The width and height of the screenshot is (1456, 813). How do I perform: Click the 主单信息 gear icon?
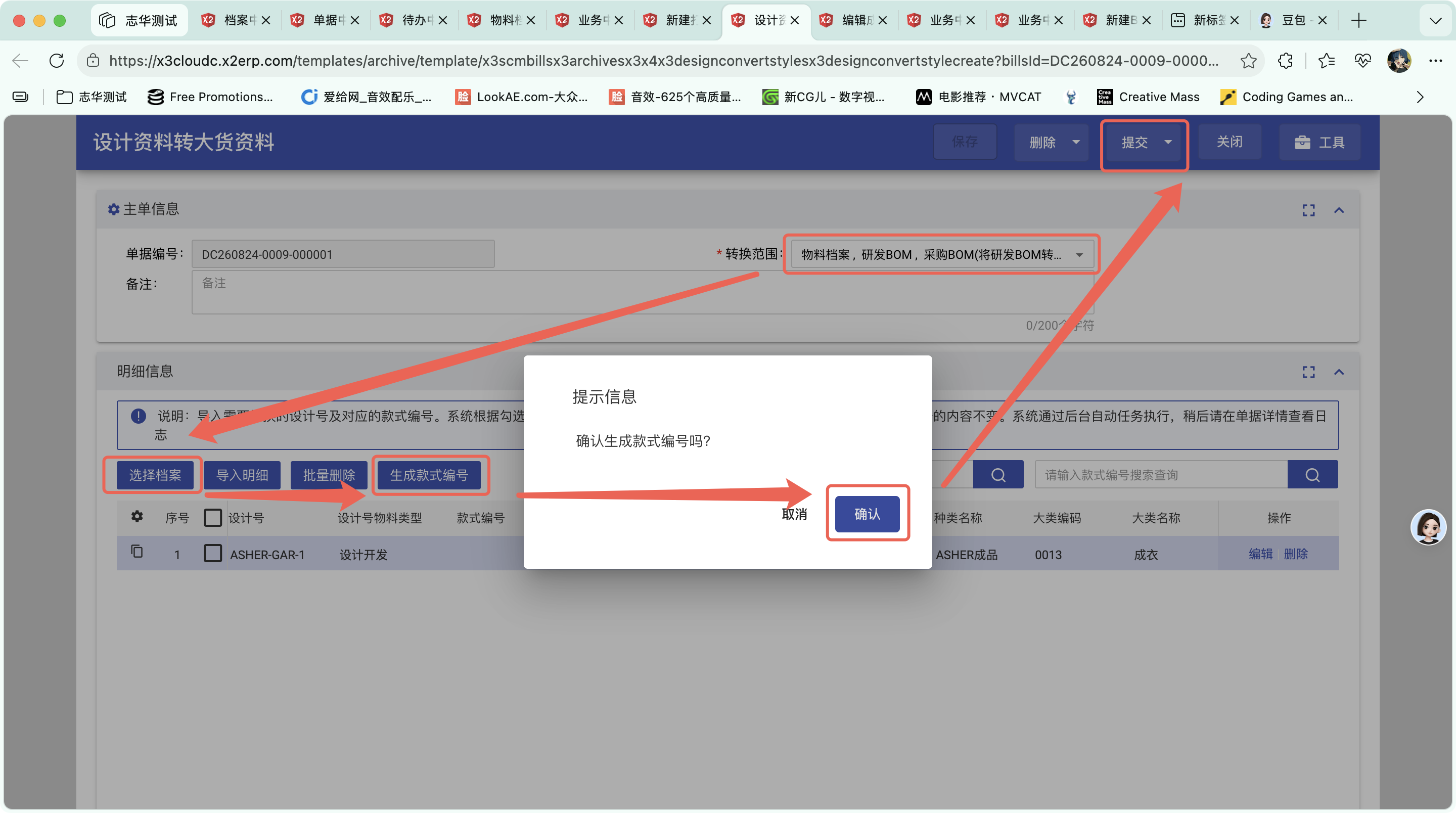point(114,210)
